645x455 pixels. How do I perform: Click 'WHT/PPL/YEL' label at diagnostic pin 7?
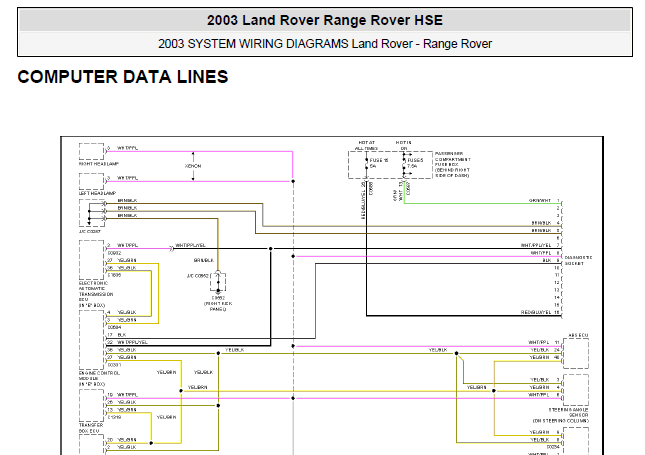[536, 245]
